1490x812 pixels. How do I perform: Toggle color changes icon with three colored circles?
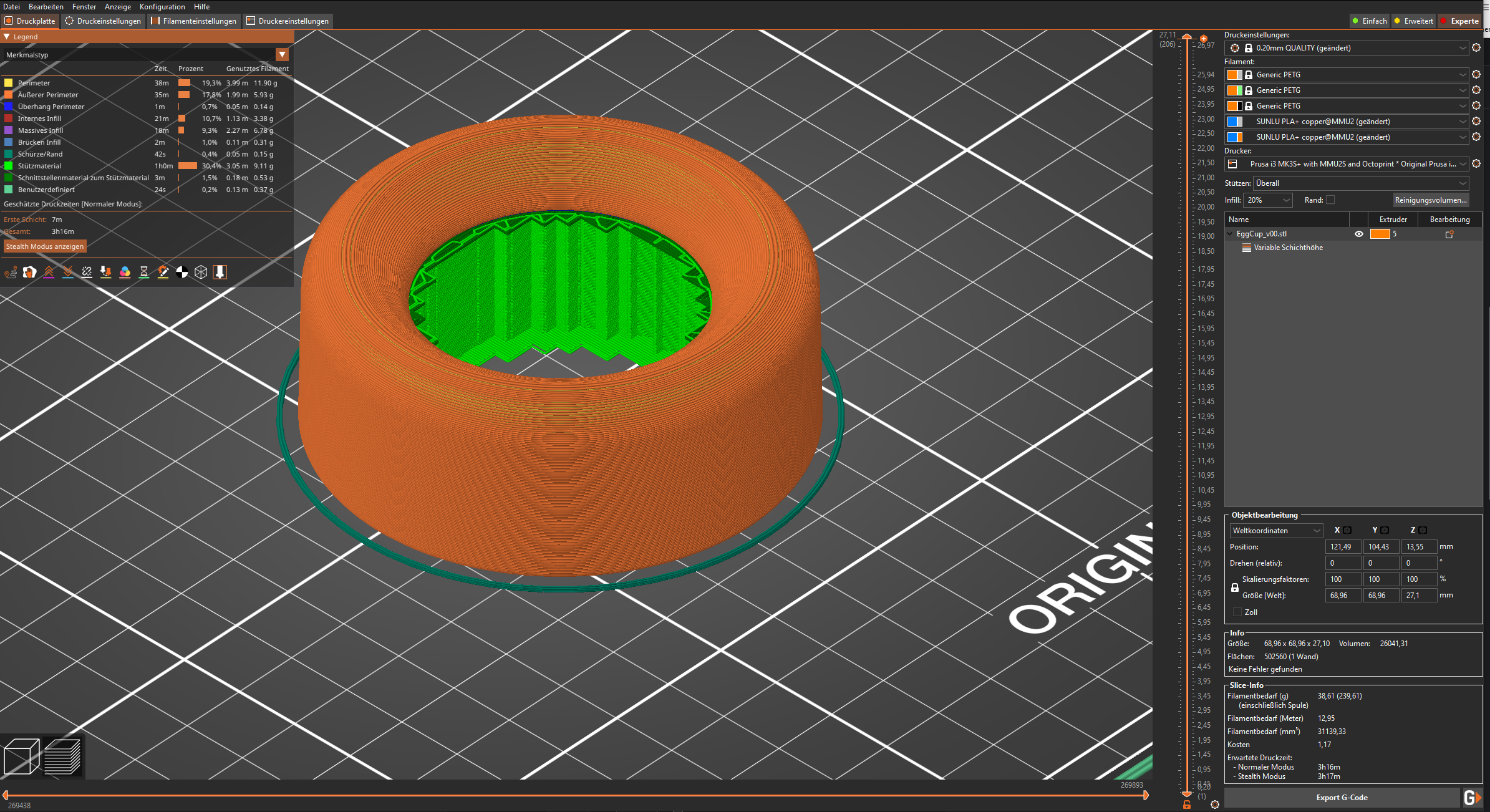125,272
